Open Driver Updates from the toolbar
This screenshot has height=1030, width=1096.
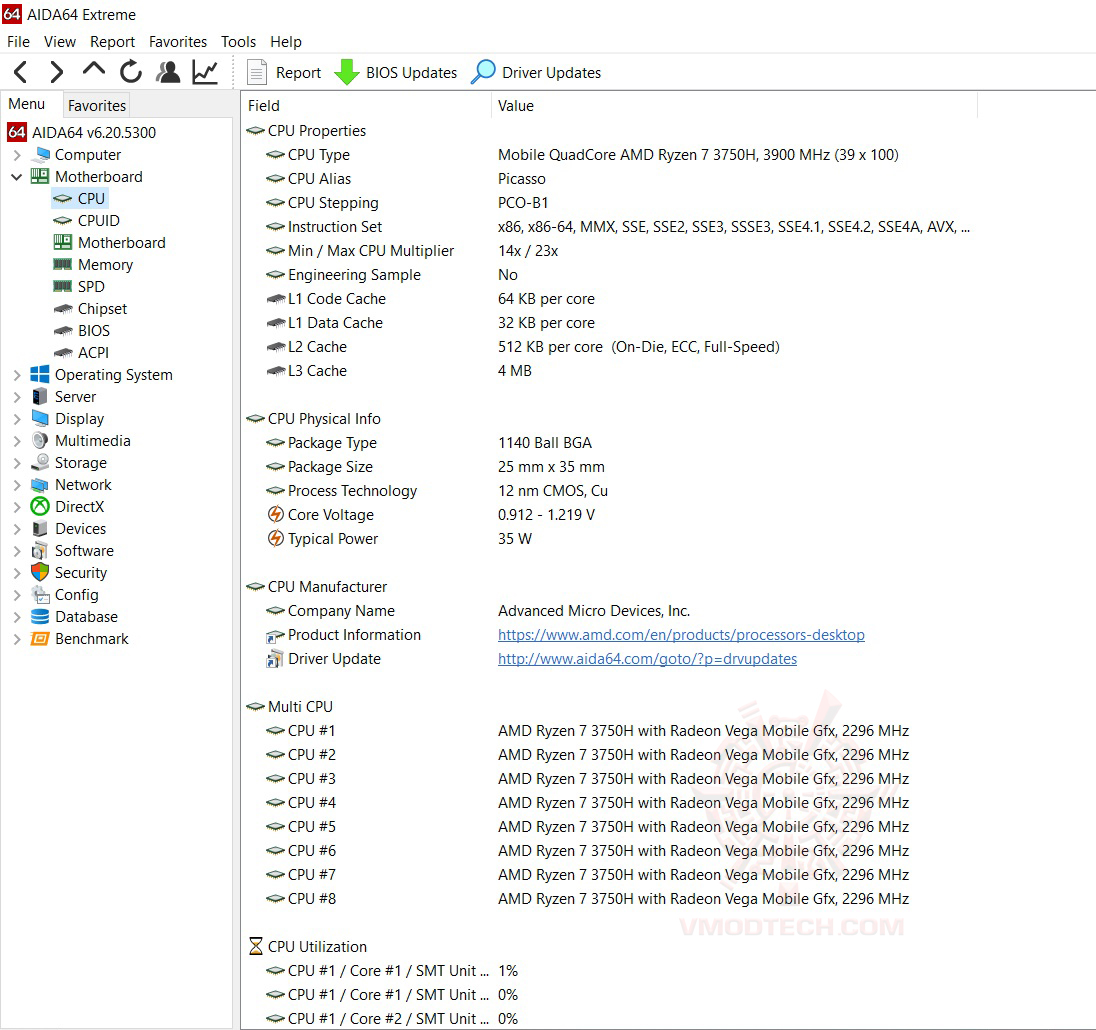point(536,72)
